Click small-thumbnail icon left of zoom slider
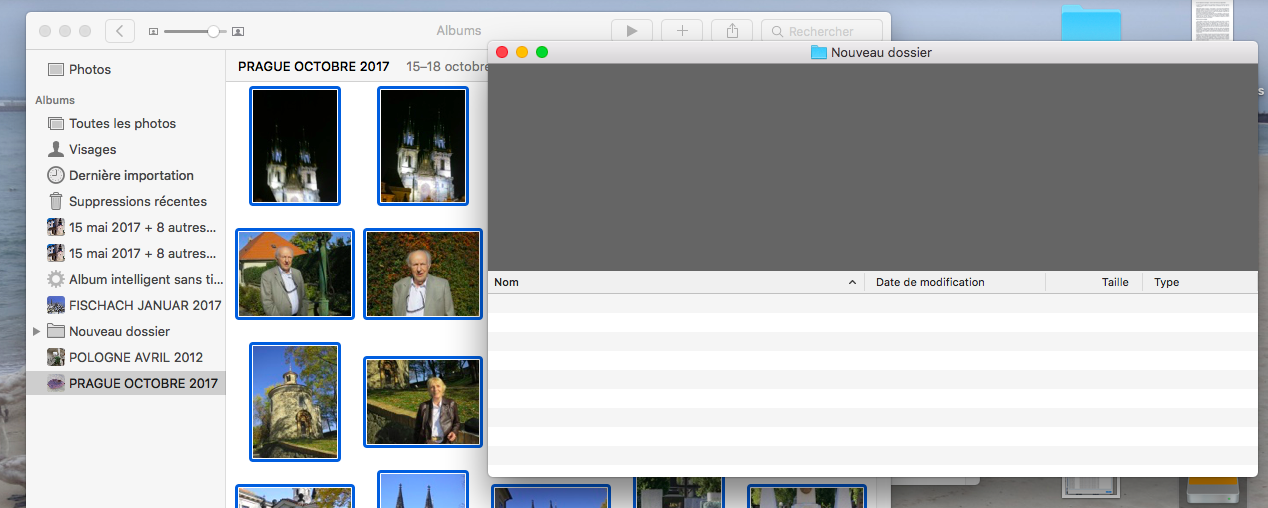 (x=153, y=32)
